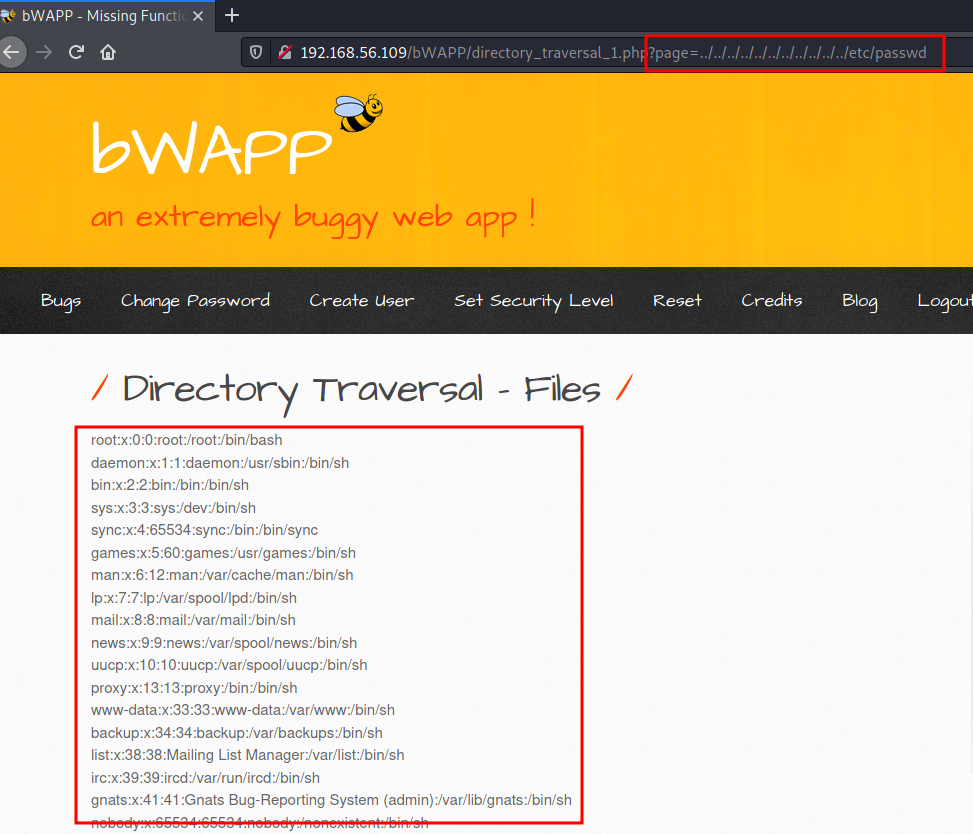
Task: Click the mail:x:8:8 passwd line
Action: pos(193,621)
